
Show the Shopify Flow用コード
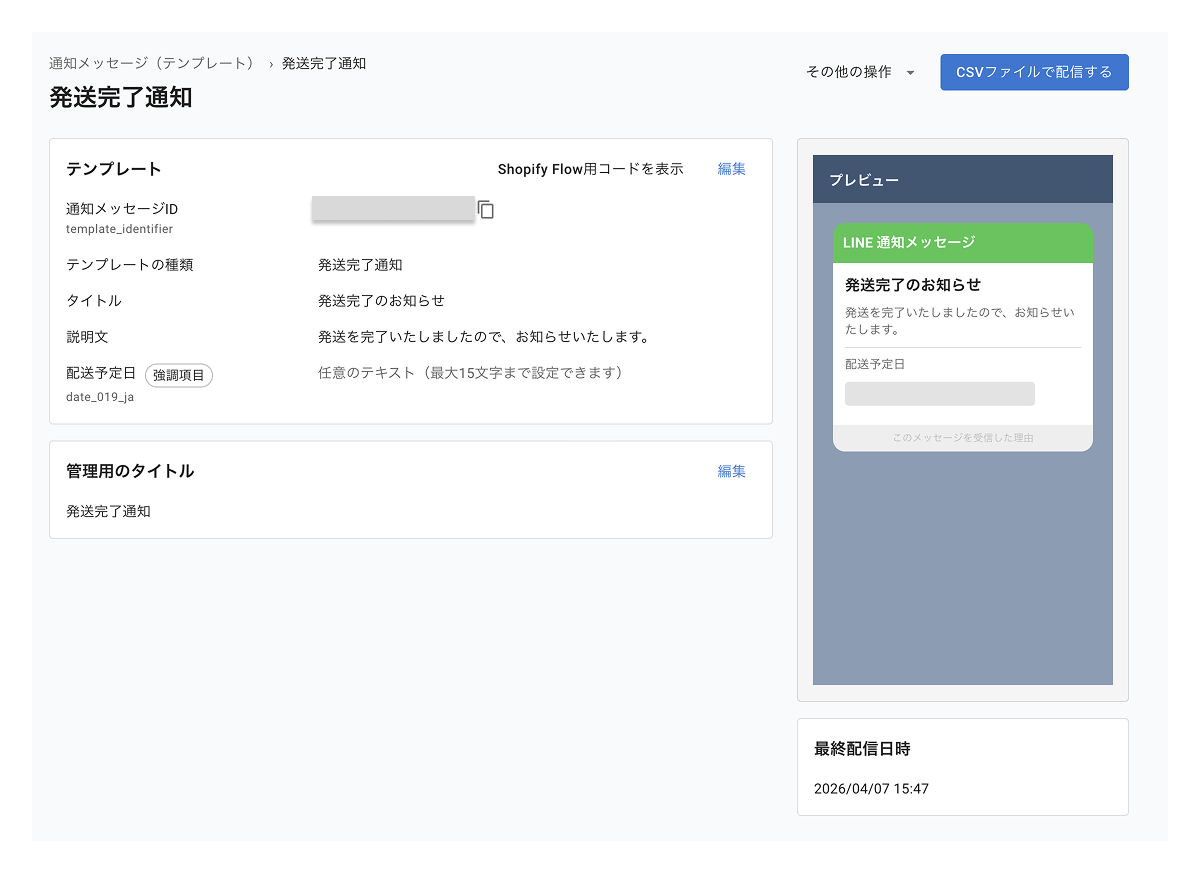coord(591,169)
